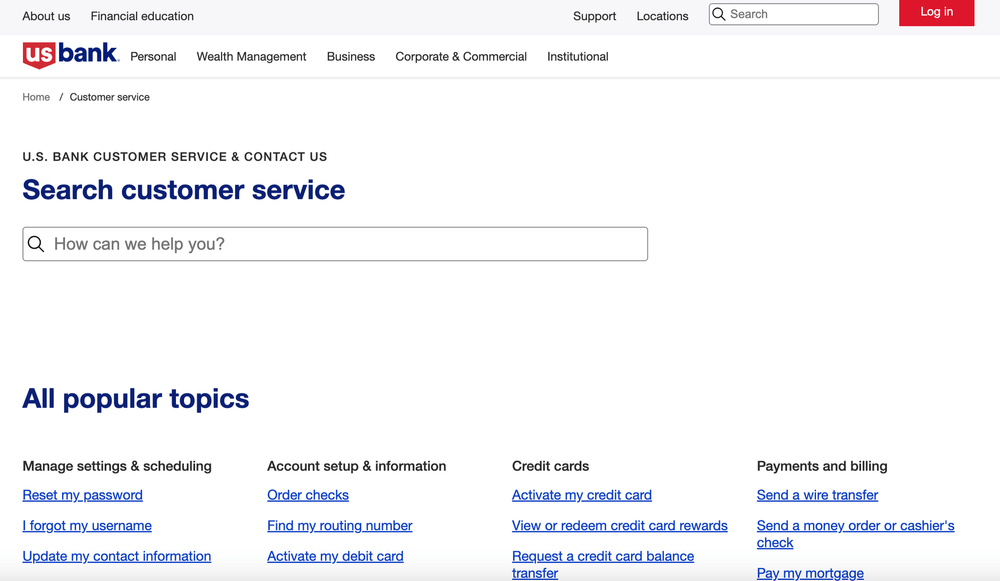Click the 'How can we help you?' field
This screenshot has height=581, width=1000.
tap(335, 244)
